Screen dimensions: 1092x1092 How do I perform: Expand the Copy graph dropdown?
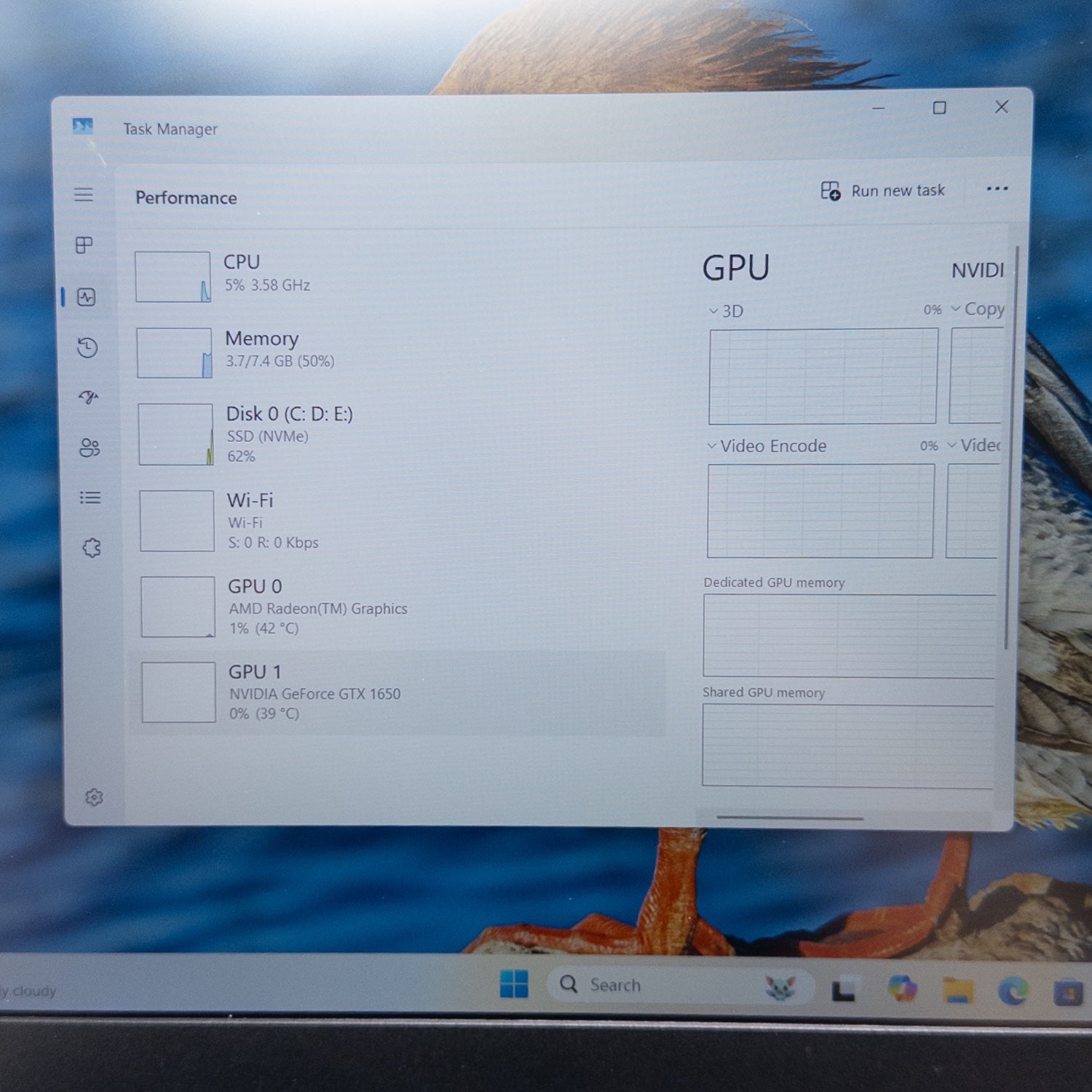pyautogui.click(x=978, y=309)
